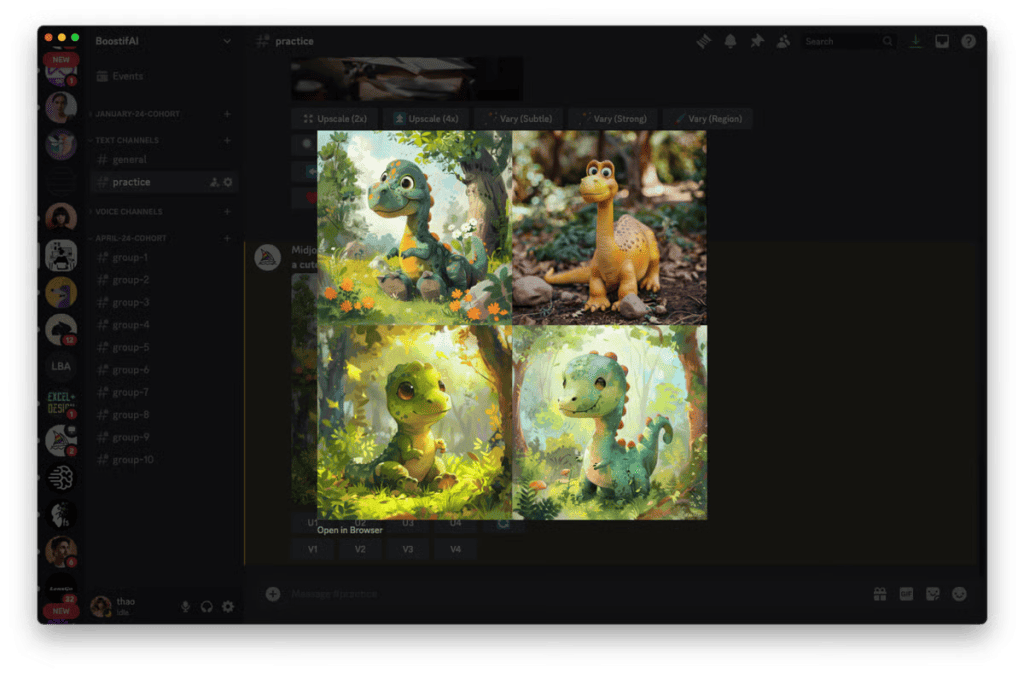
Task: Click the notification bell icon
Action: pos(730,41)
